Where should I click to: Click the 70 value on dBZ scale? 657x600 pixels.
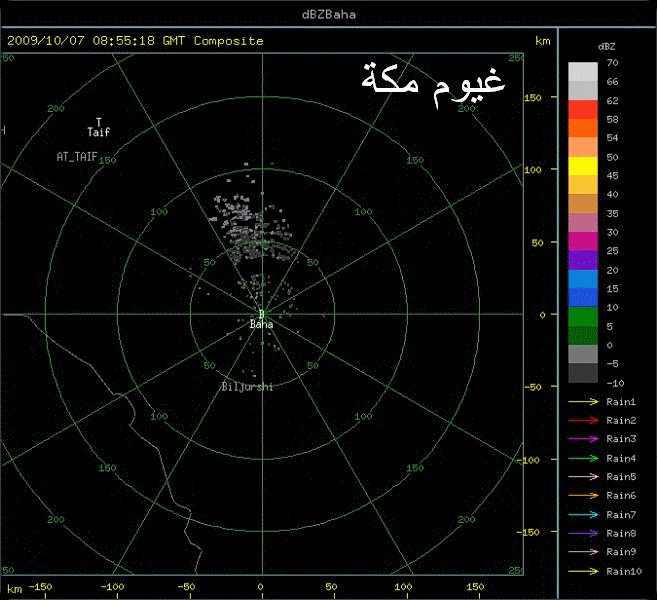pos(612,63)
